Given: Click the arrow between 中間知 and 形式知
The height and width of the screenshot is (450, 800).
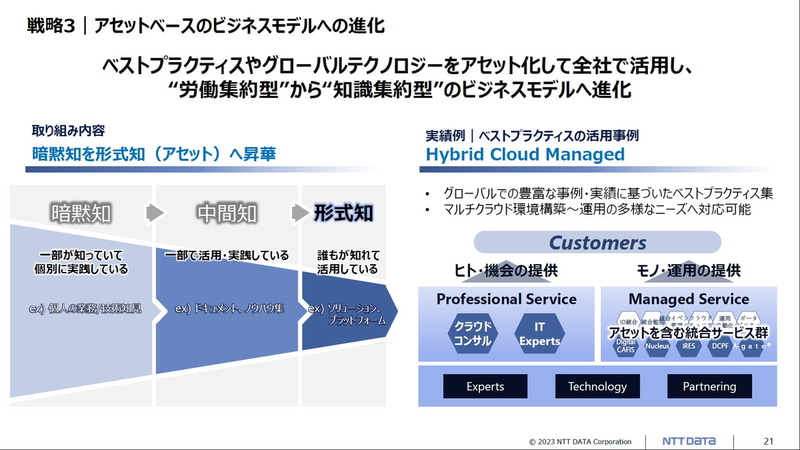Looking at the screenshot, I should [x=300, y=213].
